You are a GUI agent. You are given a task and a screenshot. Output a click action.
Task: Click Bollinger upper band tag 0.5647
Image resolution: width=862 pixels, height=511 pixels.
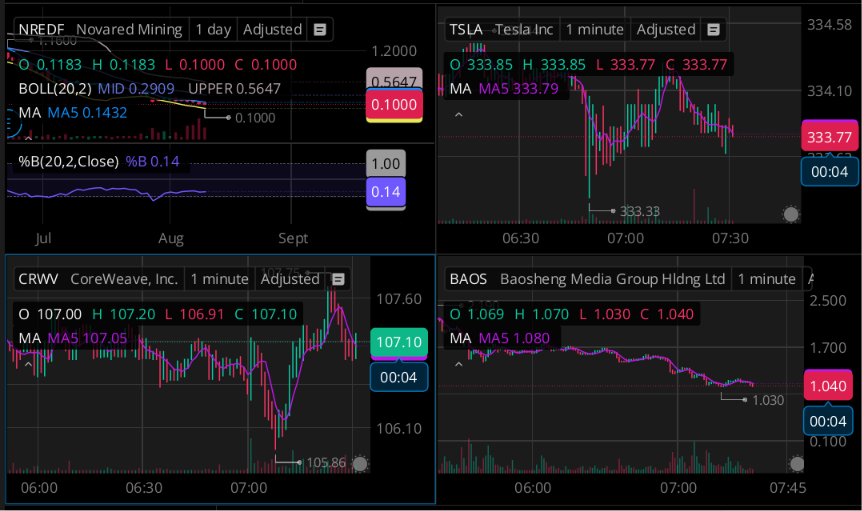[394, 80]
